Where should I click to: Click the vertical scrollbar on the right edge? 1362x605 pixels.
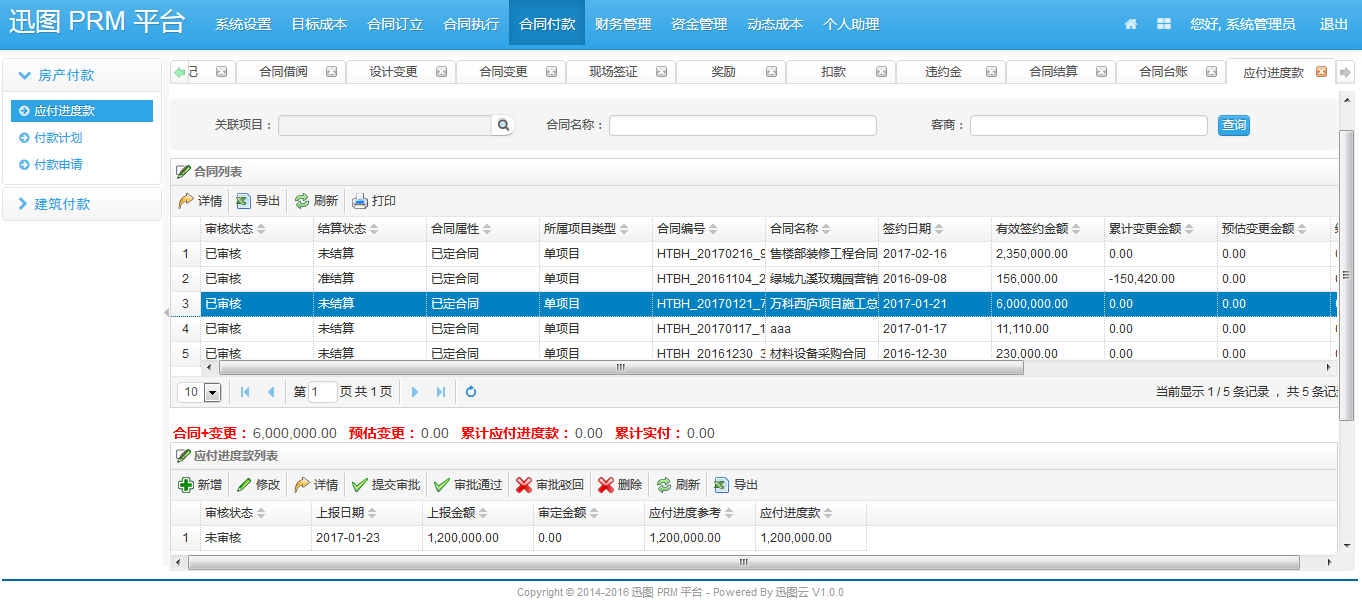click(1347, 275)
